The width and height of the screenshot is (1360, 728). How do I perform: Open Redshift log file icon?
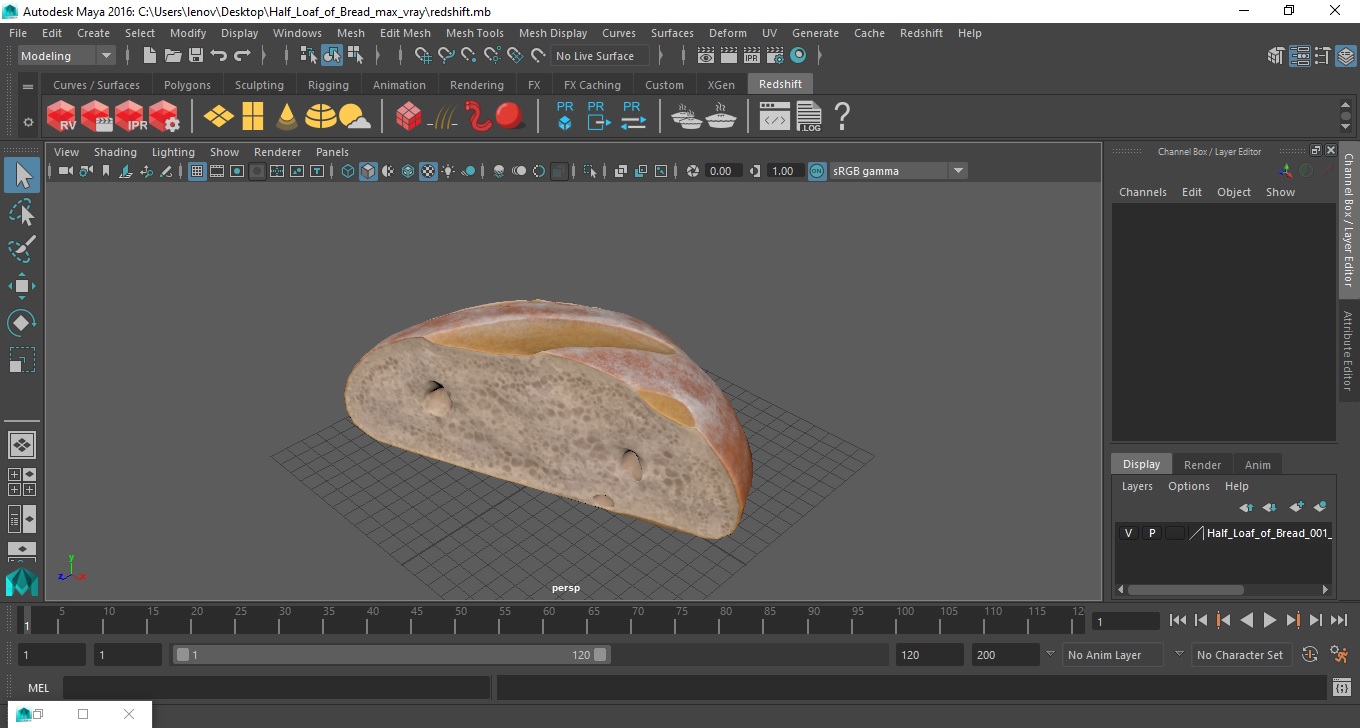click(x=808, y=117)
